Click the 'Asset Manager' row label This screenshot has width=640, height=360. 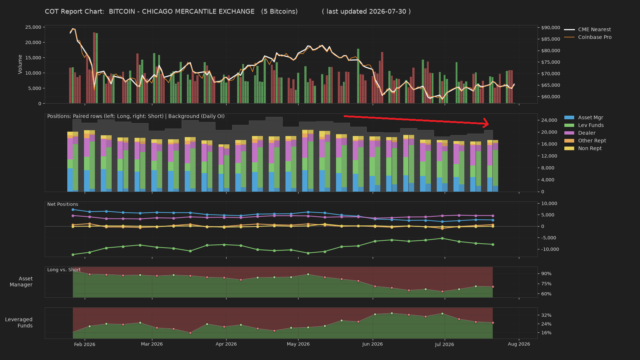(21, 282)
